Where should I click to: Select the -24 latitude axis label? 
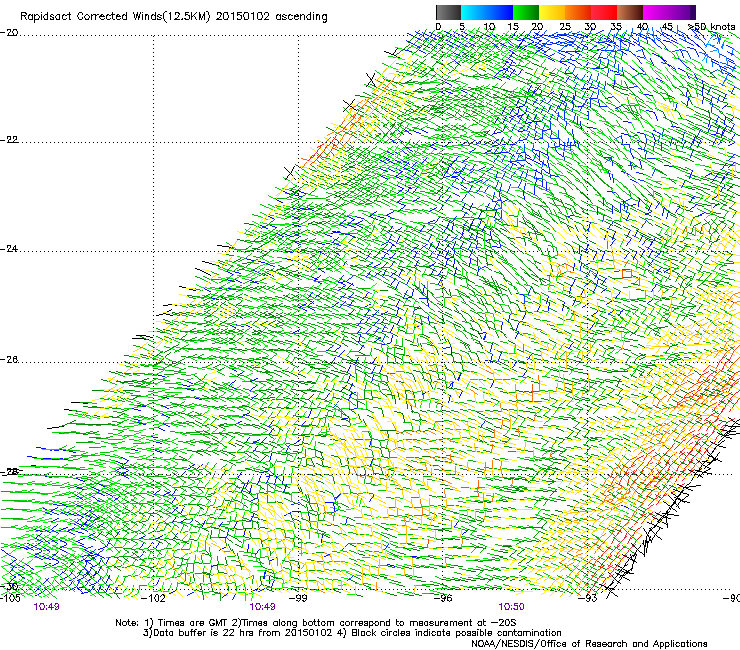(x=9, y=249)
